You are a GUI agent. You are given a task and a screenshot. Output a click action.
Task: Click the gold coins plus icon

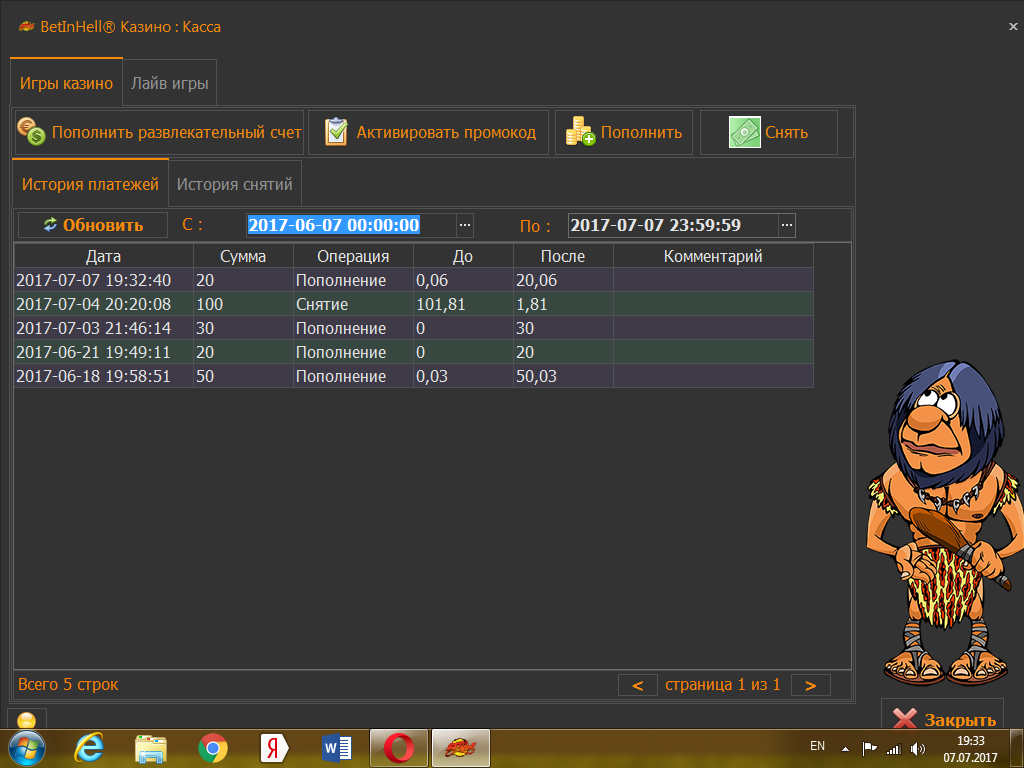(580, 132)
